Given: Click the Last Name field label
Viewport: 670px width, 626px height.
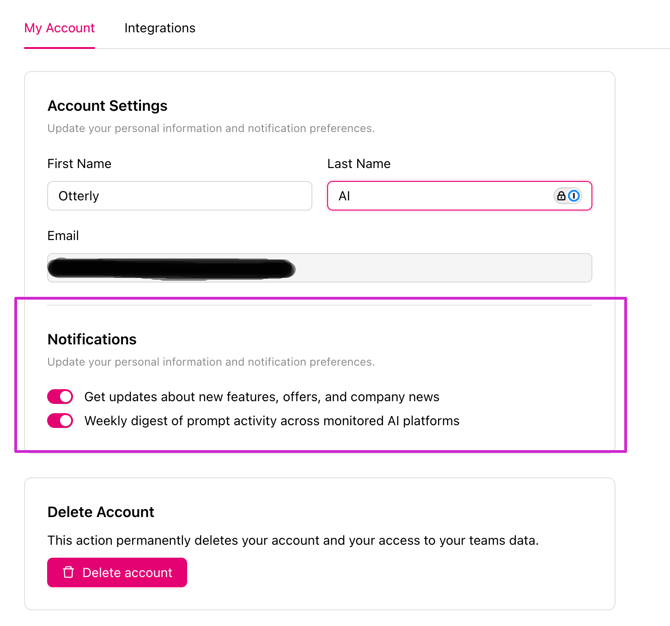Looking at the screenshot, I should pyautogui.click(x=359, y=164).
